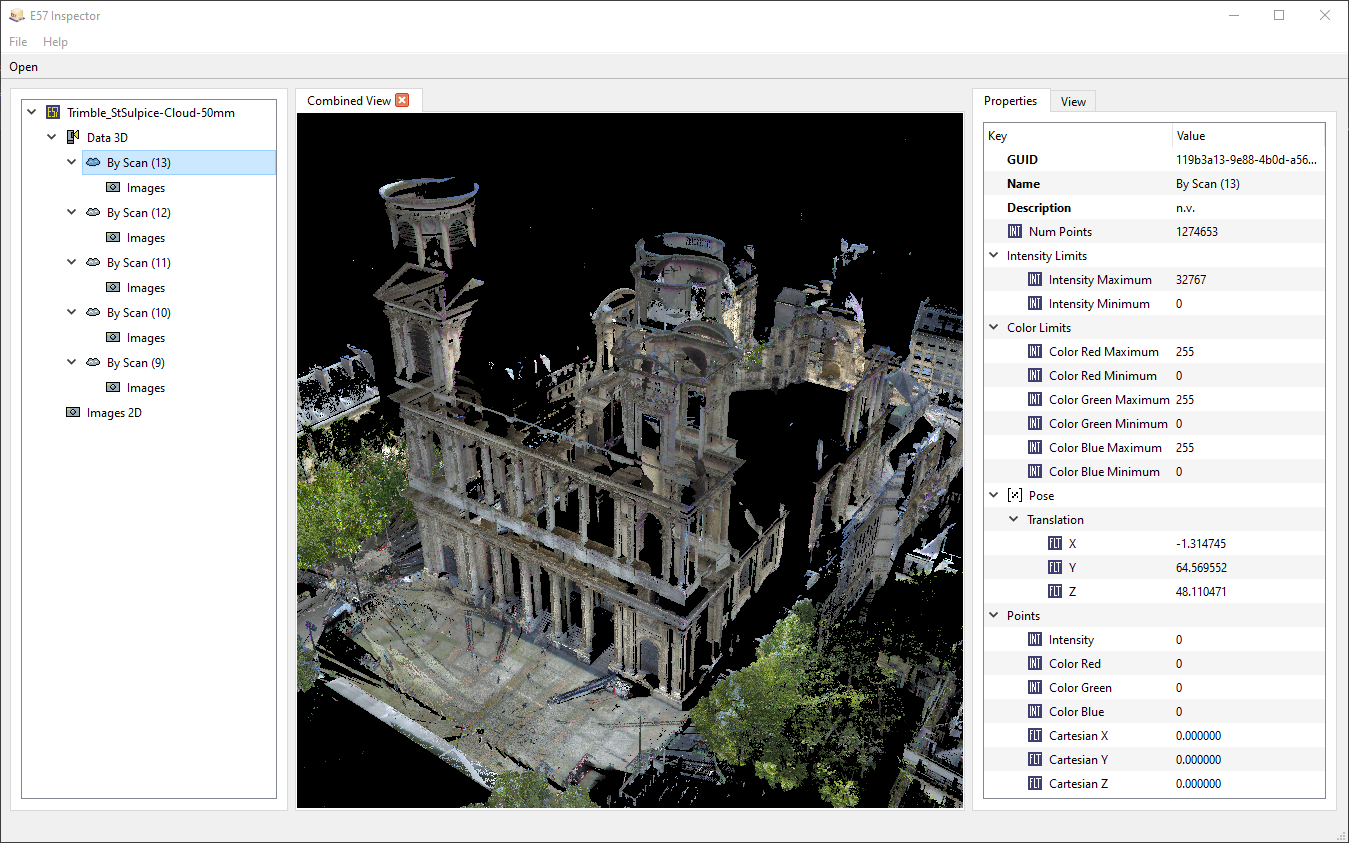Click the image icon under By Scan (10)

(x=113, y=338)
